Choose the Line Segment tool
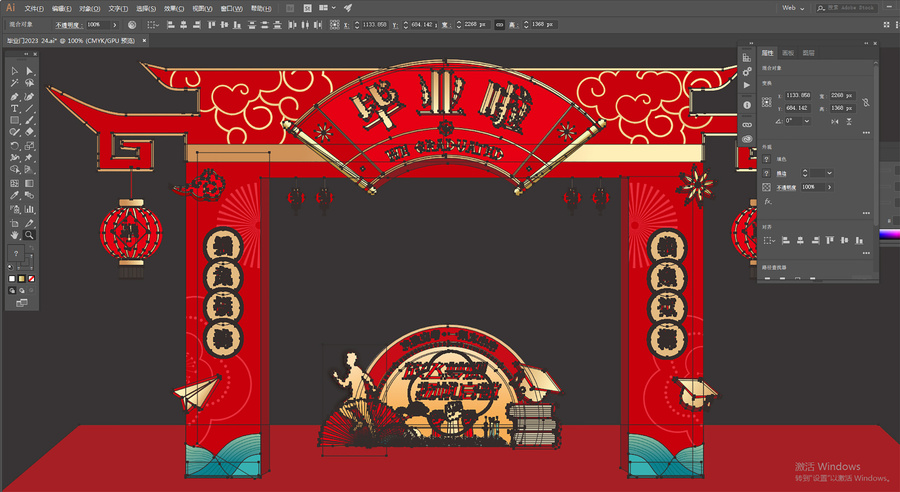This screenshot has width=900, height=492. pos(29,109)
